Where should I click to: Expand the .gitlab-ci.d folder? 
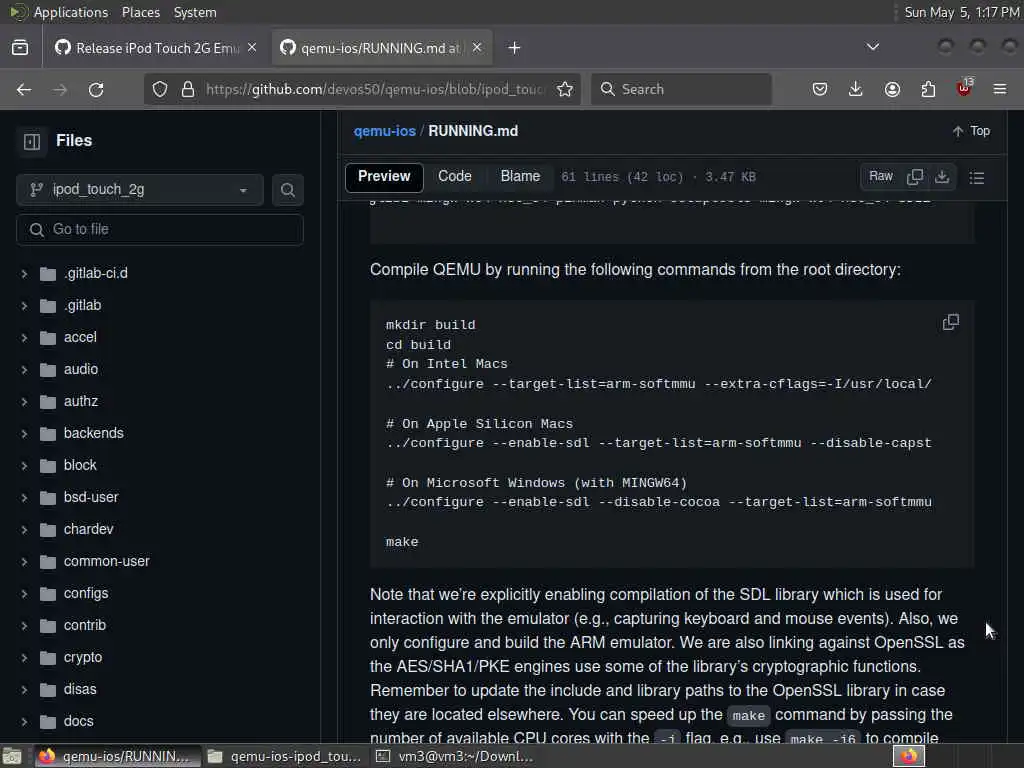click(x=24, y=274)
